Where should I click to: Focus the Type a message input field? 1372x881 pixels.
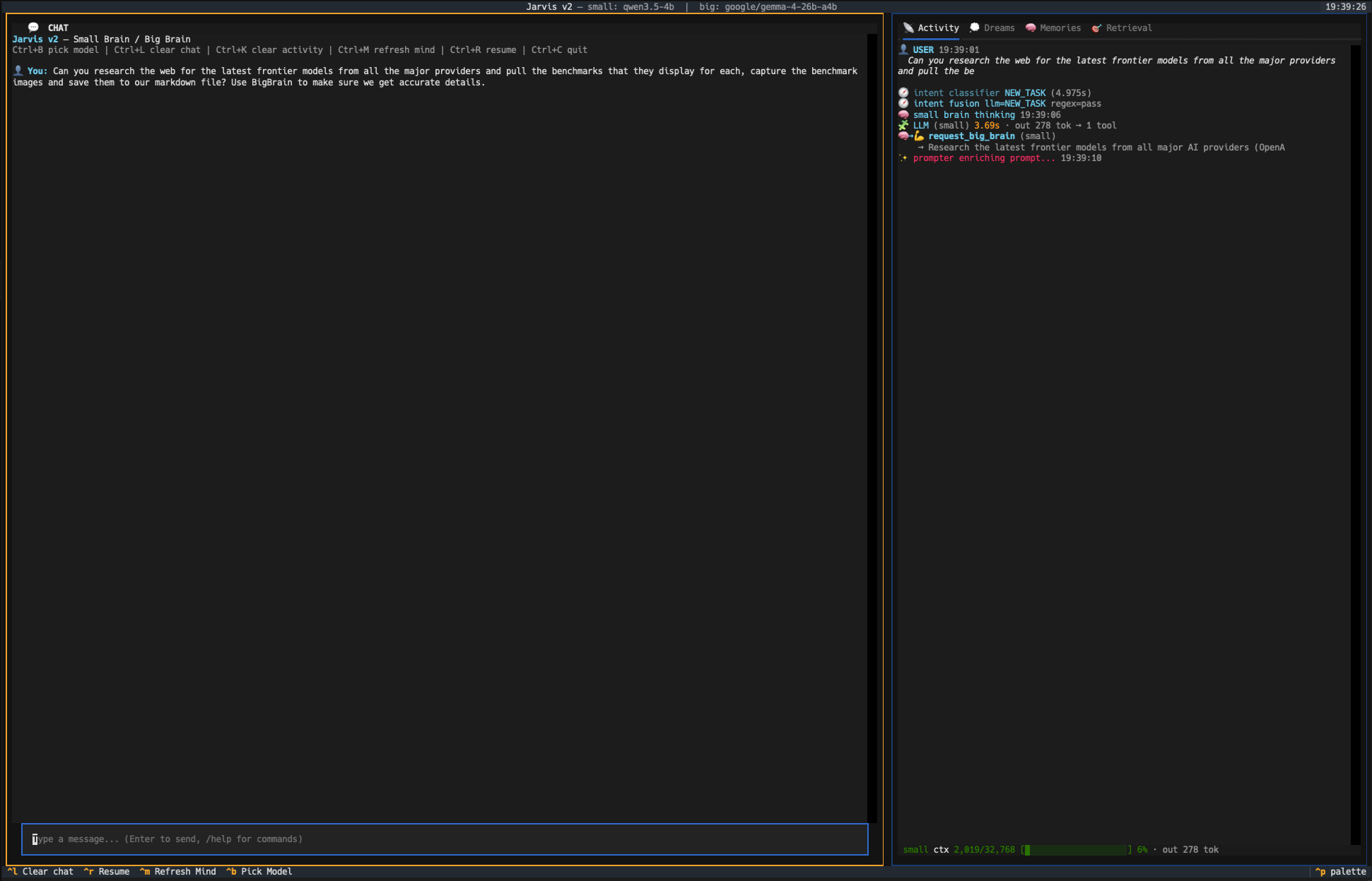click(x=444, y=839)
